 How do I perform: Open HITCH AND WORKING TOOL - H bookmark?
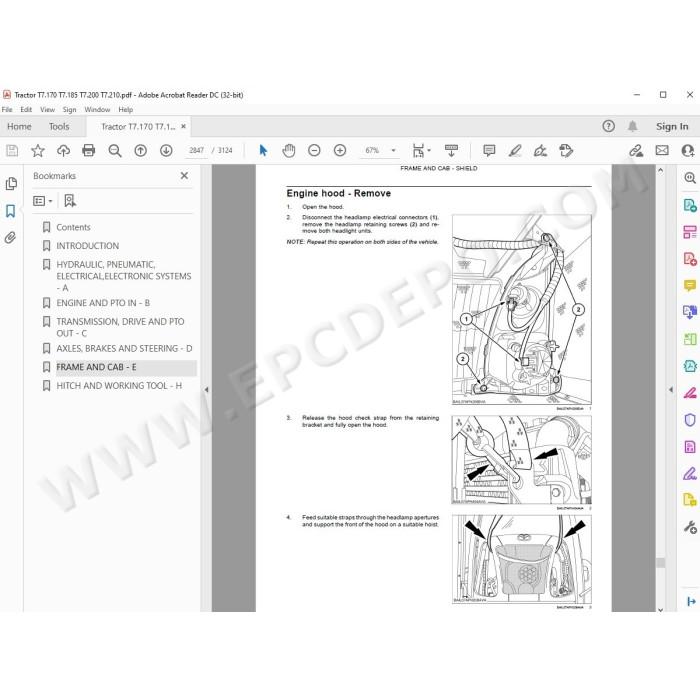(119, 385)
